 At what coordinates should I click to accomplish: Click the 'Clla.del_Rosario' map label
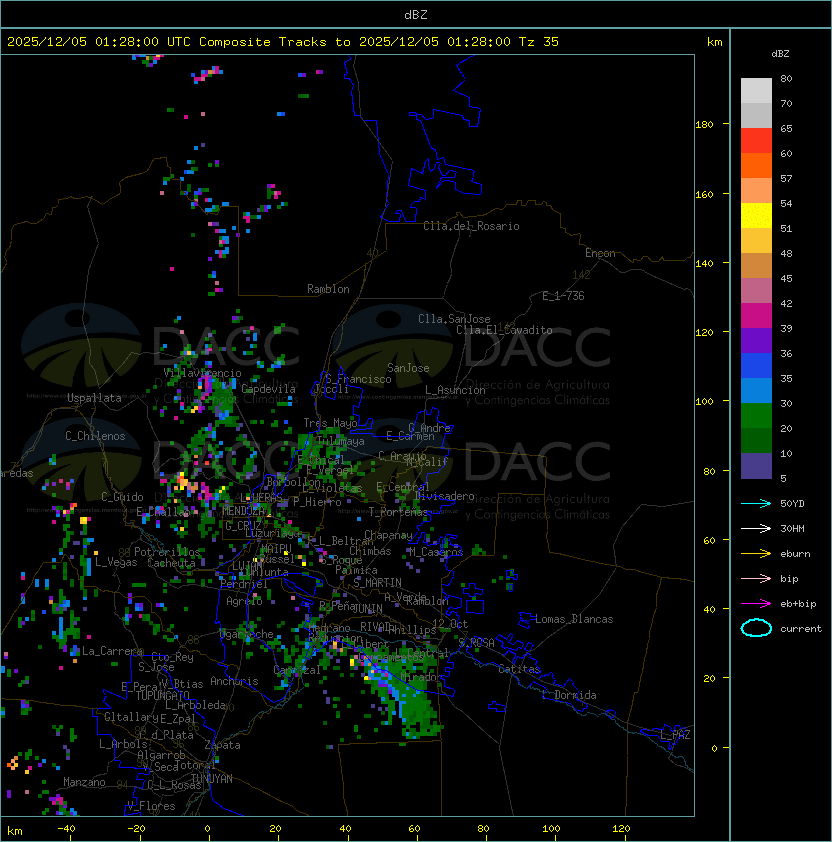471,226
